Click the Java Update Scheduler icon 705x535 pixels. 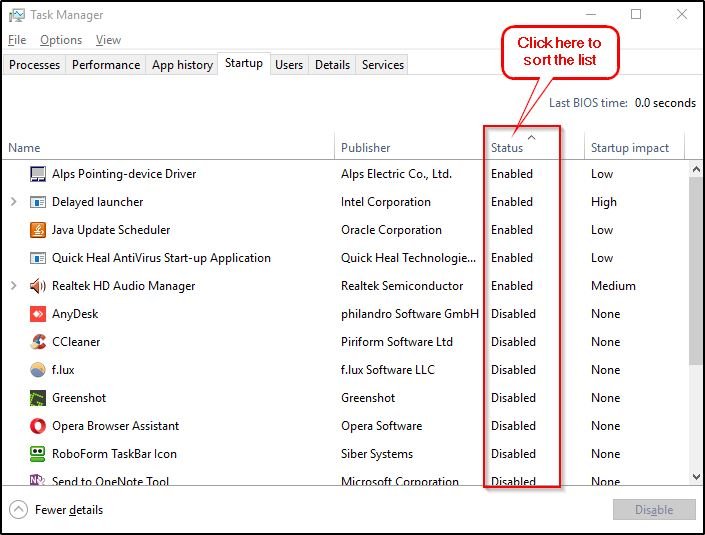(x=38, y=230)
